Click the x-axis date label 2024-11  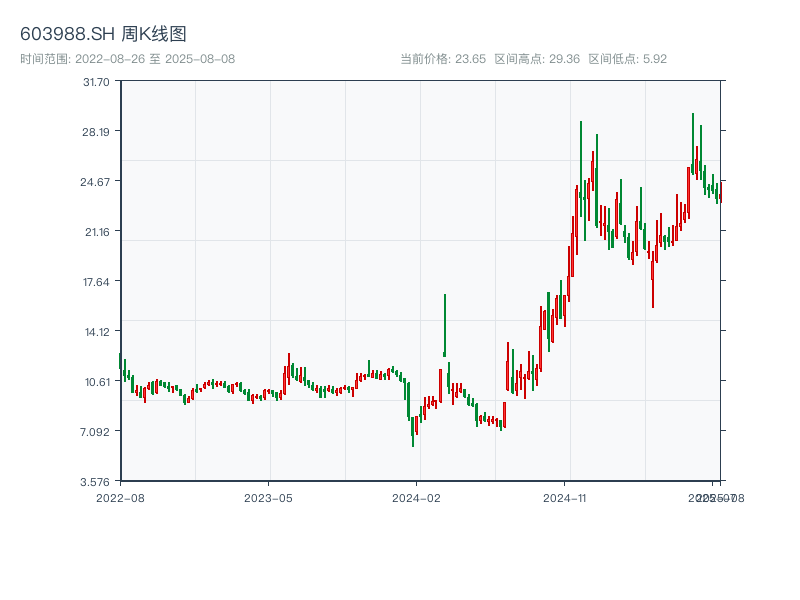point(564,498)
